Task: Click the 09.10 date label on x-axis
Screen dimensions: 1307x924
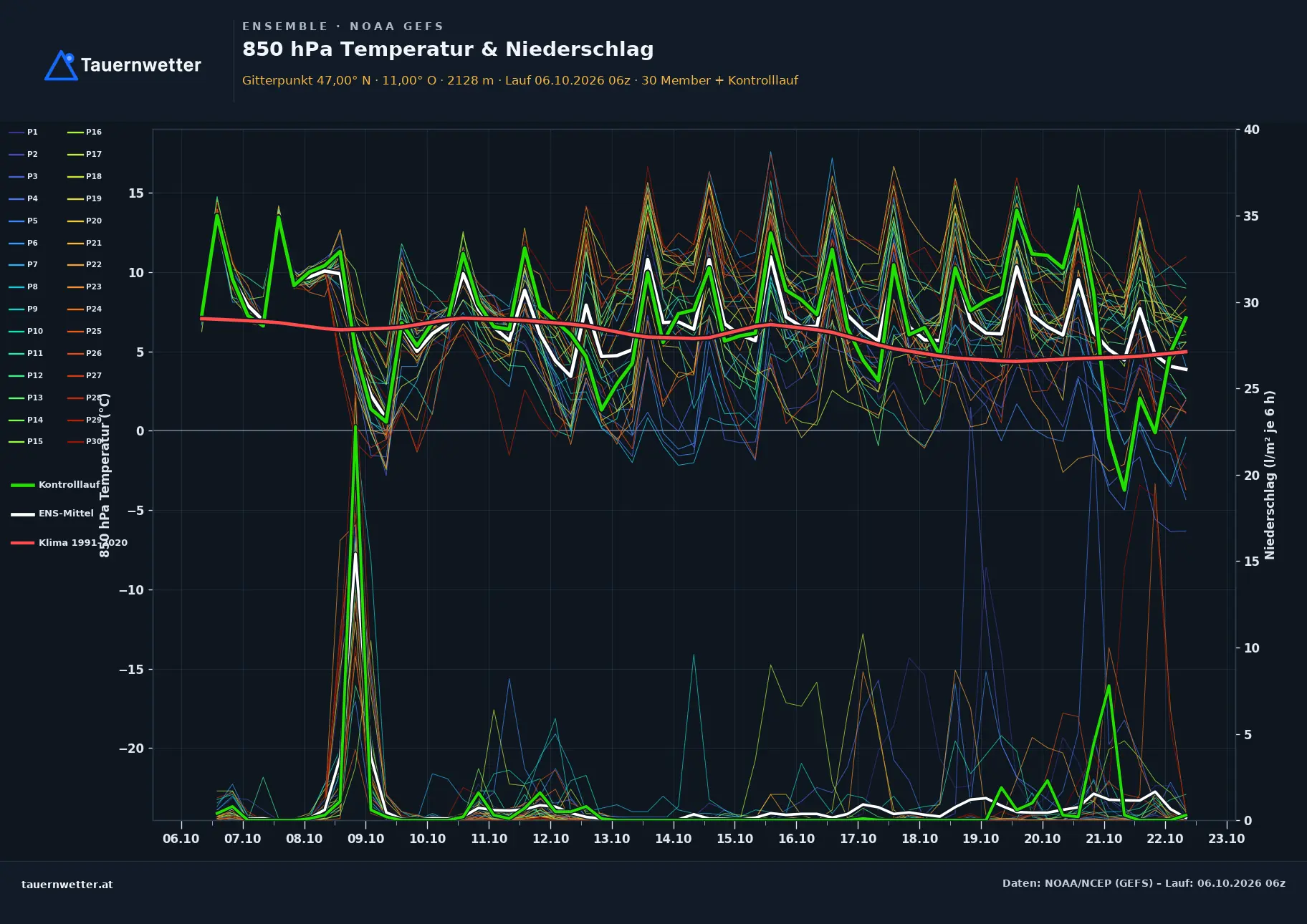Action: [366, 839]
